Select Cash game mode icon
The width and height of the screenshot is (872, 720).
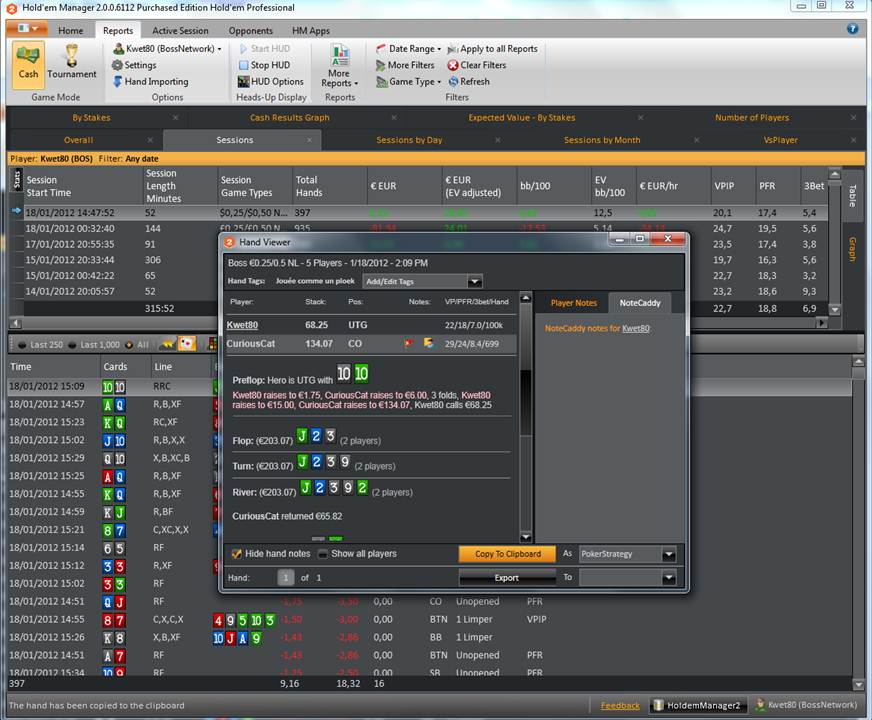pyautogui.click(x=28, y=64)
